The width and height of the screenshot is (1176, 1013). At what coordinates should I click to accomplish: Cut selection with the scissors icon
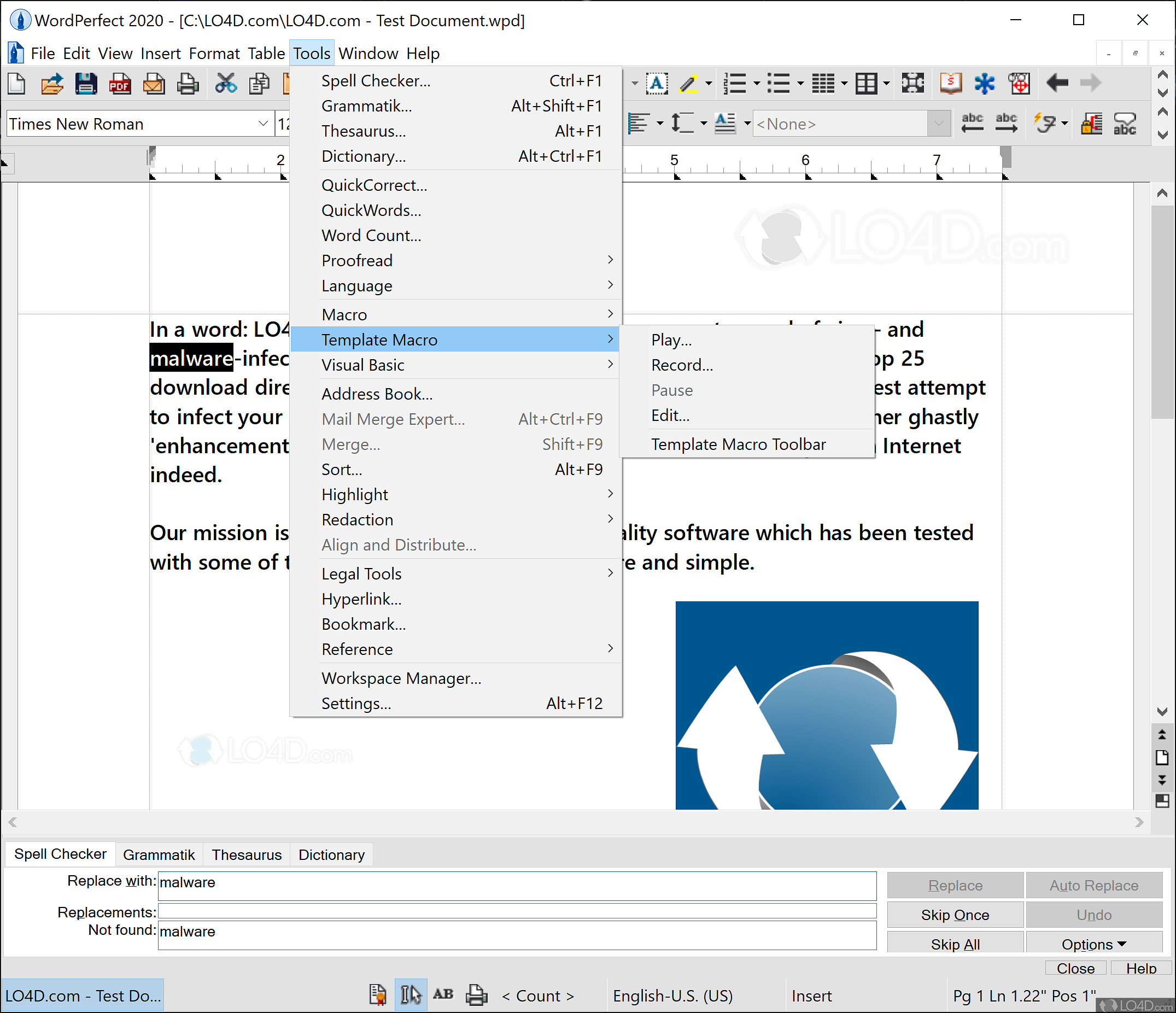pos(226,84)
